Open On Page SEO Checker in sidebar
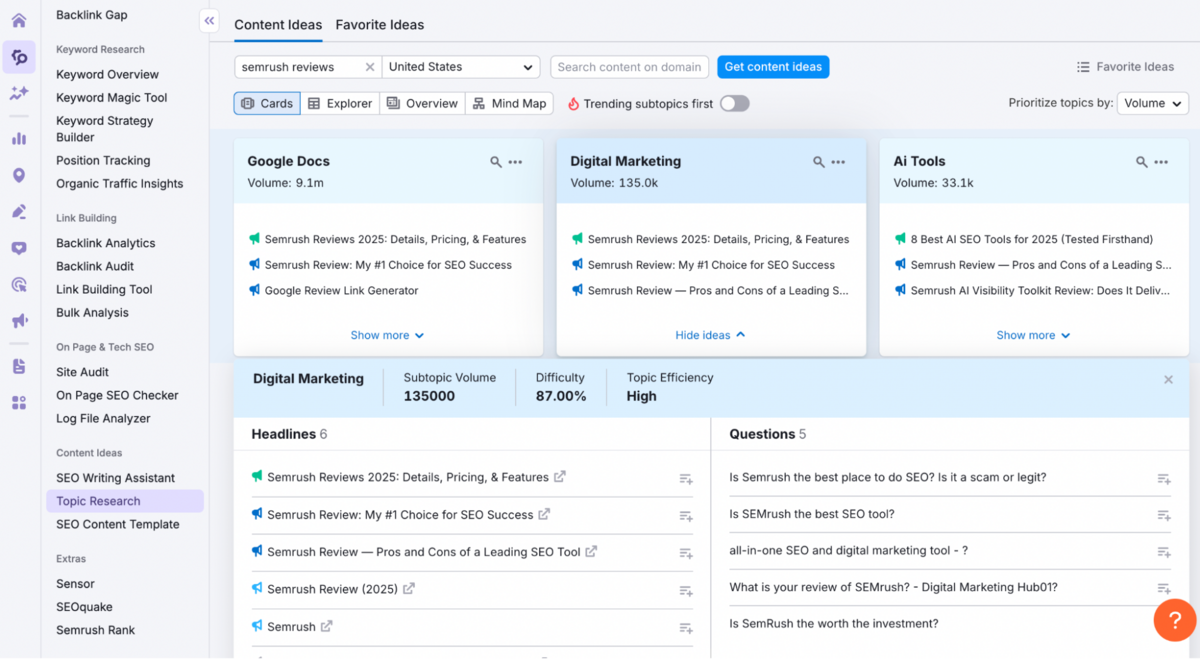Screen dimensions: 1200x659 (x=118, y=395)
